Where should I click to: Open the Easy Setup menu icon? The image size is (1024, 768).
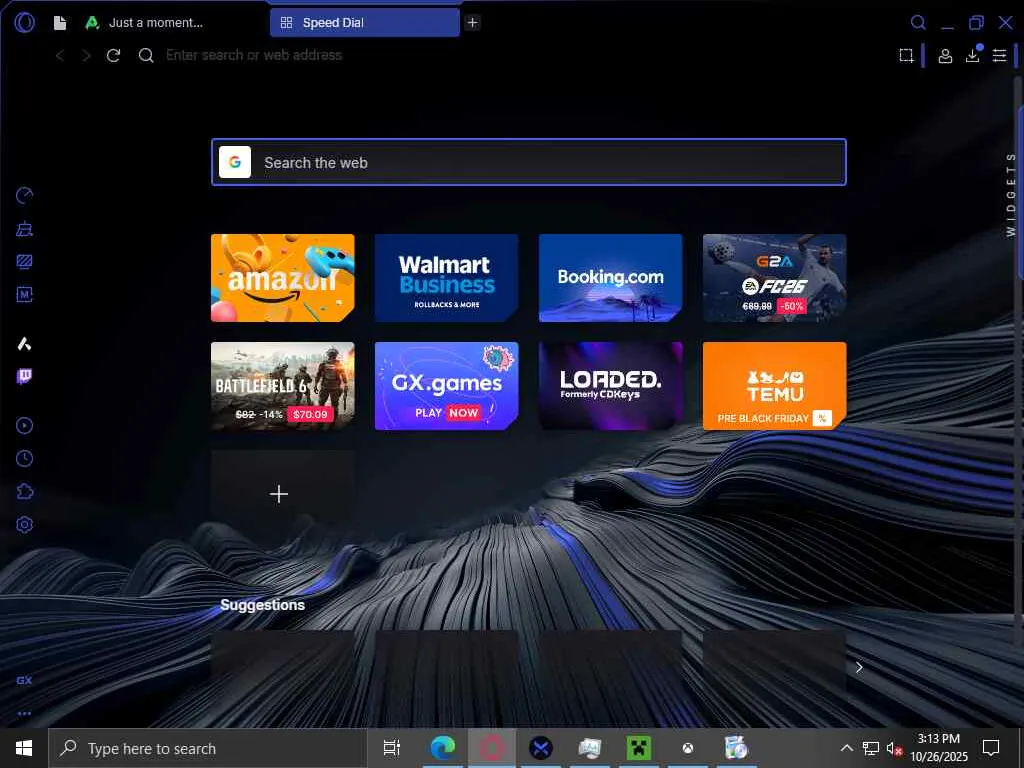coord(999,56)
